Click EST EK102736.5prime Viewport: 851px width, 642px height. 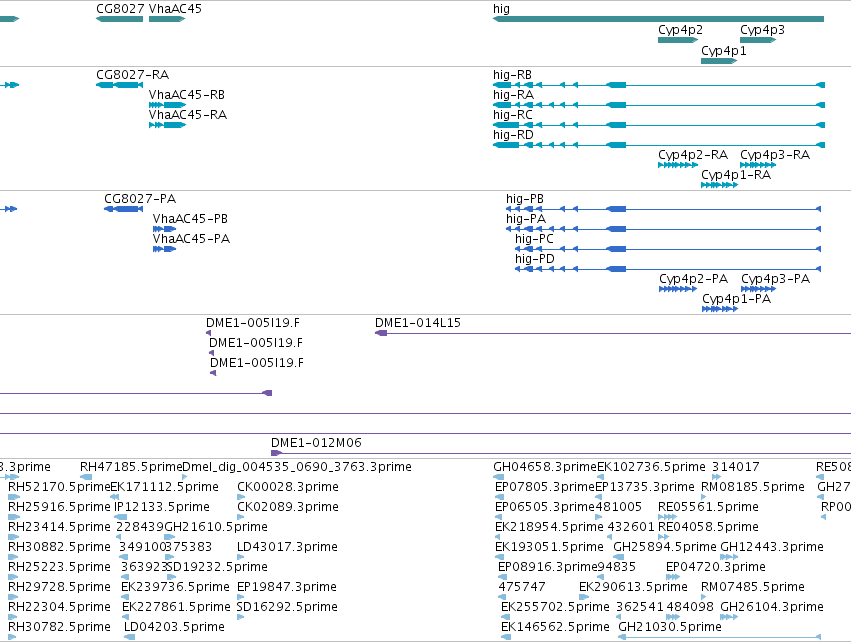tap(651, 467)
